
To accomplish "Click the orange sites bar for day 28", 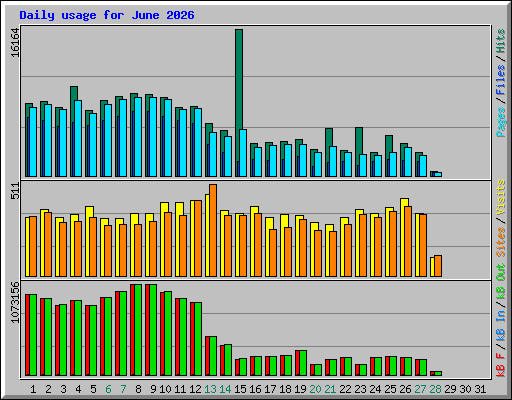I will click(438, 266).
